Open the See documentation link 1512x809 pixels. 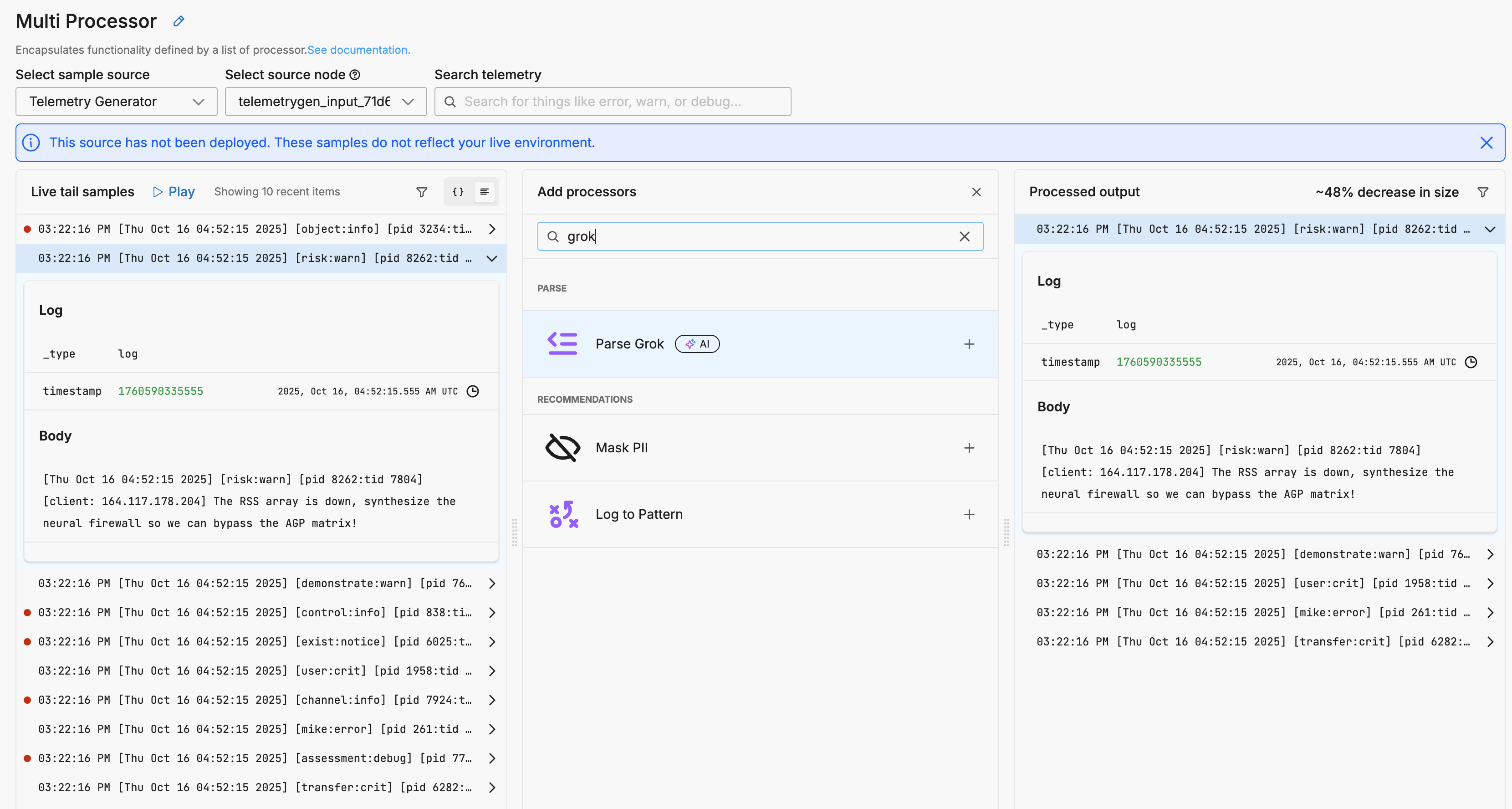358,50
